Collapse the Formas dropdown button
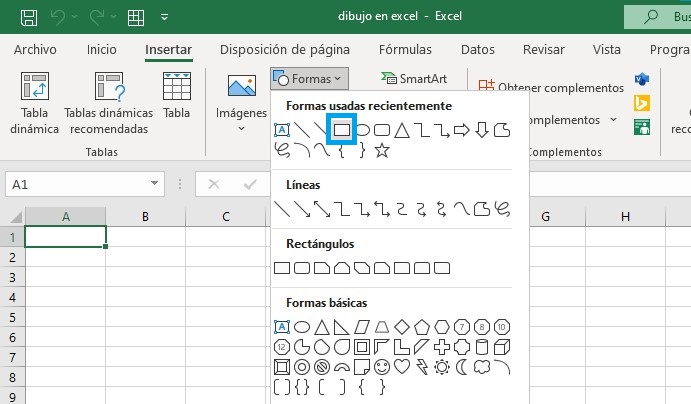The height and width of the screenshot is (404, 691). (309, 79)
